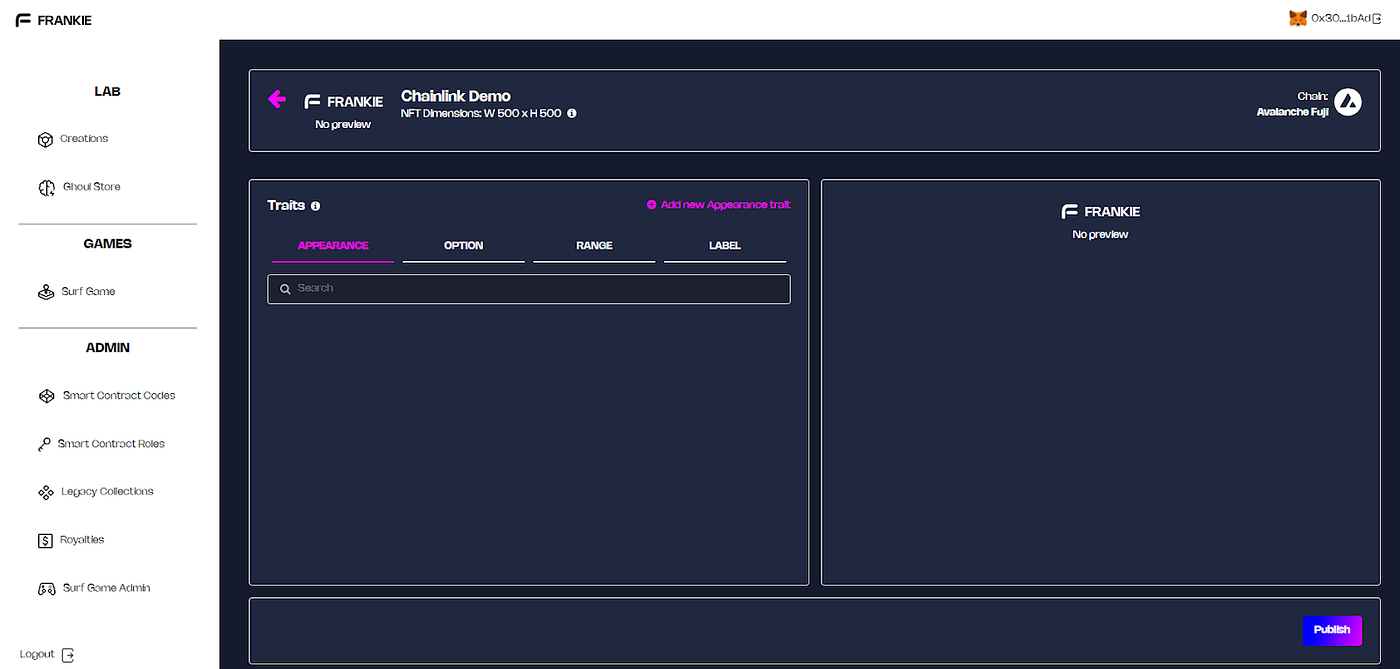This screenshot has height=669, width=1400.
Task: Click the Legacy Collections icon
Action: point(45,492)
